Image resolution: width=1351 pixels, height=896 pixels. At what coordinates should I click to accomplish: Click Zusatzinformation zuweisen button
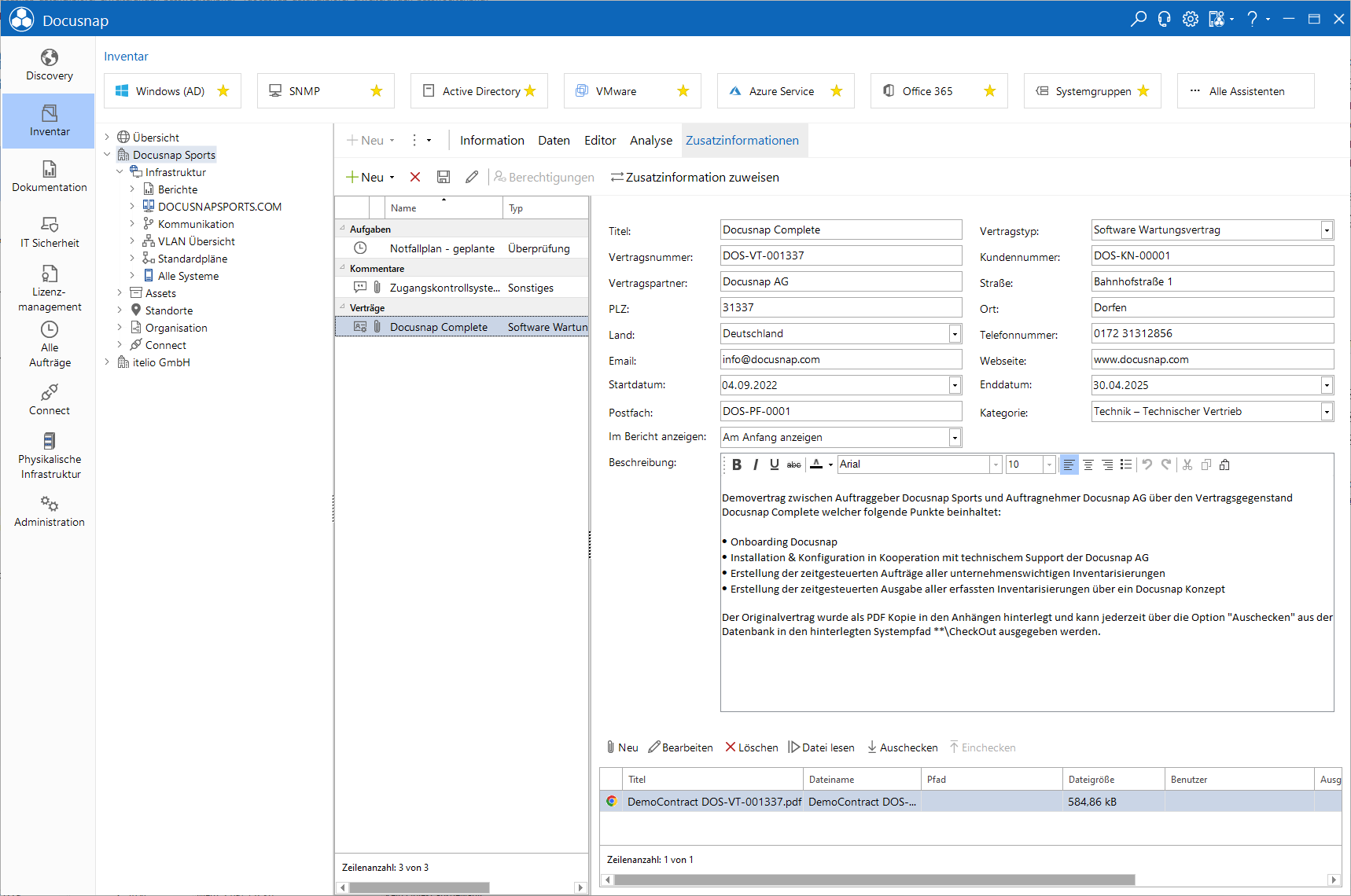coord(694,178)
